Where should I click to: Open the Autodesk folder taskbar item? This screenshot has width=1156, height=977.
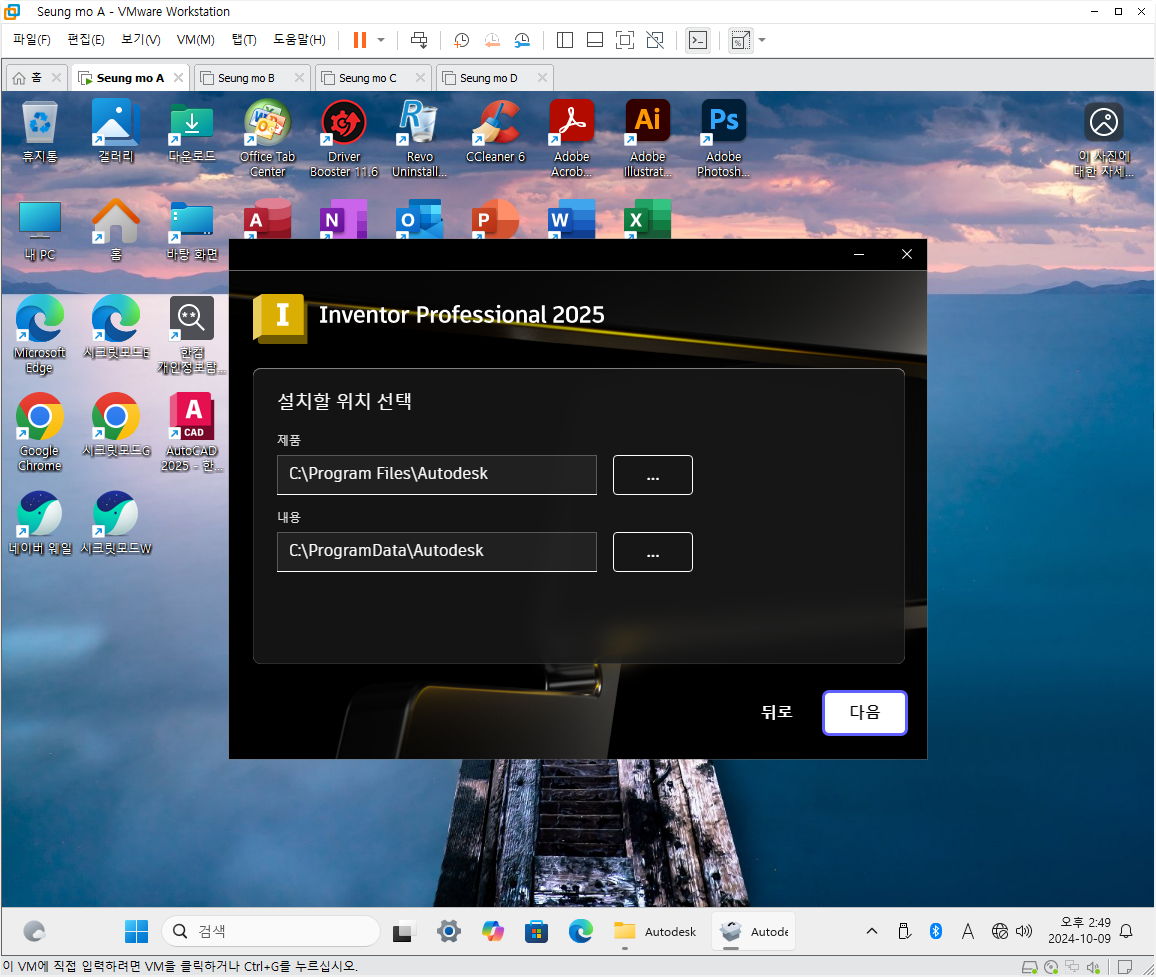[655, 931]
